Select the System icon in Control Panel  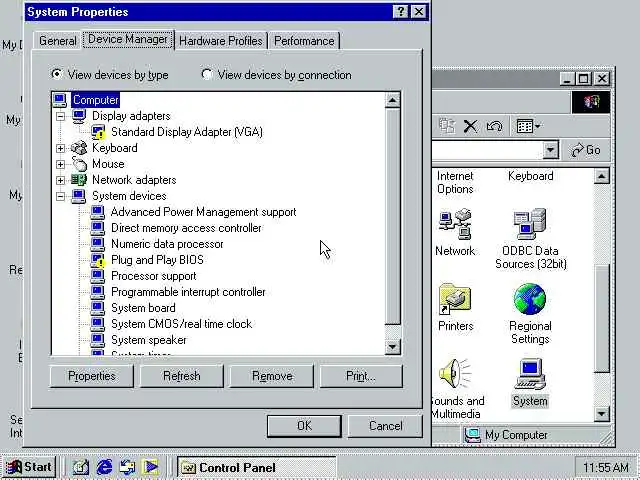[x=530, y=373]
